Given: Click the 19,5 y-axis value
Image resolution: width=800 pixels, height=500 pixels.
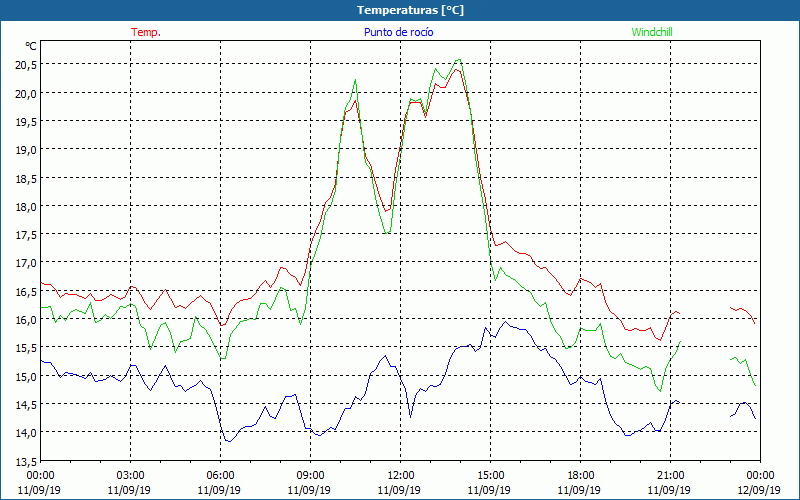Looking at the screenshot, I should [x=27, y=121].
